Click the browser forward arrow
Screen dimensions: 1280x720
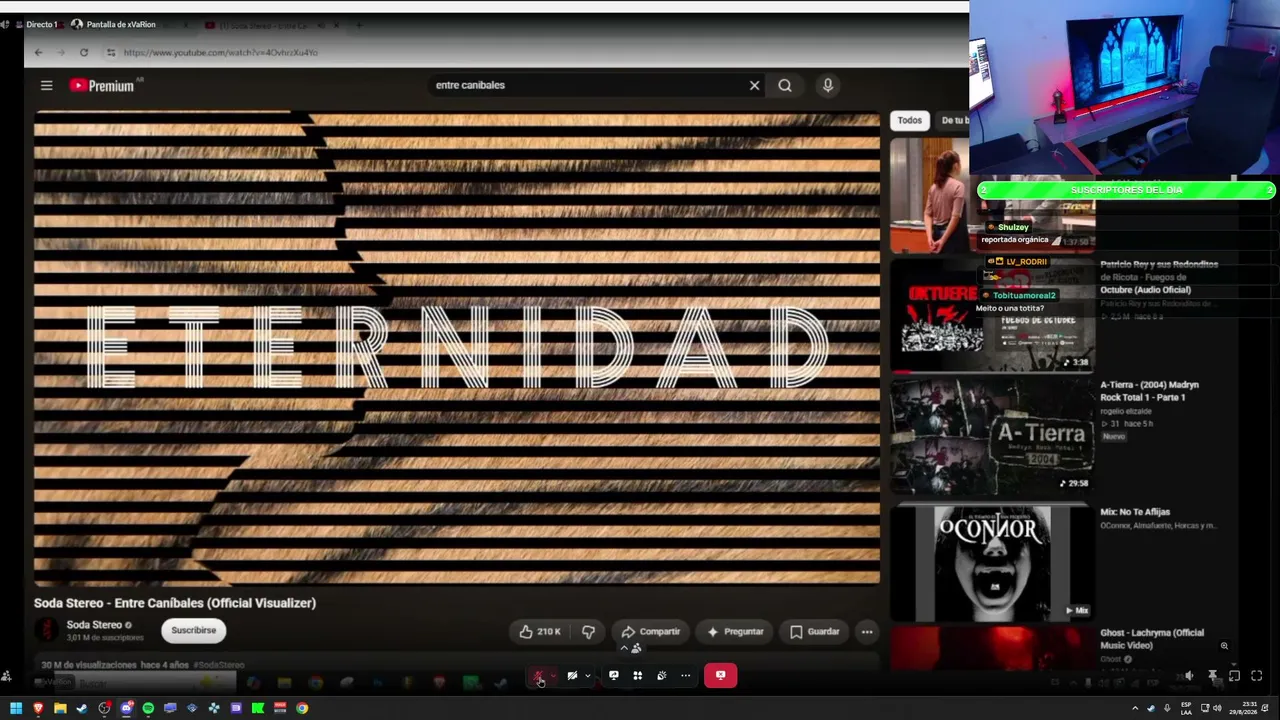tap(61, 52)
